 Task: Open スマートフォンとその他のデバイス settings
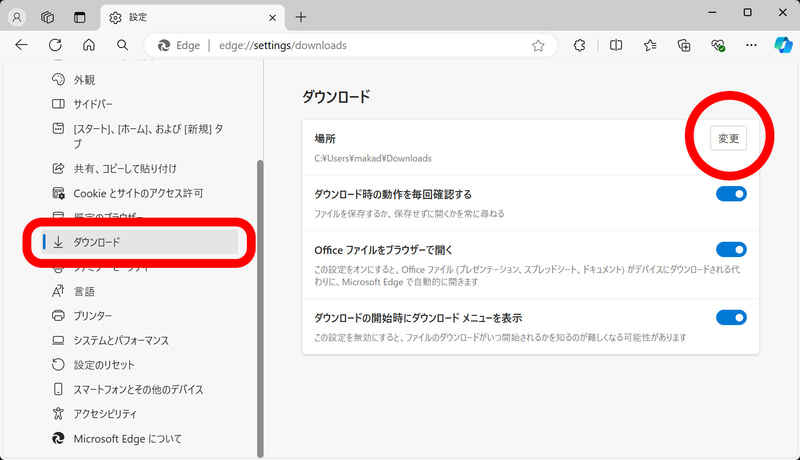coord(139,389)
